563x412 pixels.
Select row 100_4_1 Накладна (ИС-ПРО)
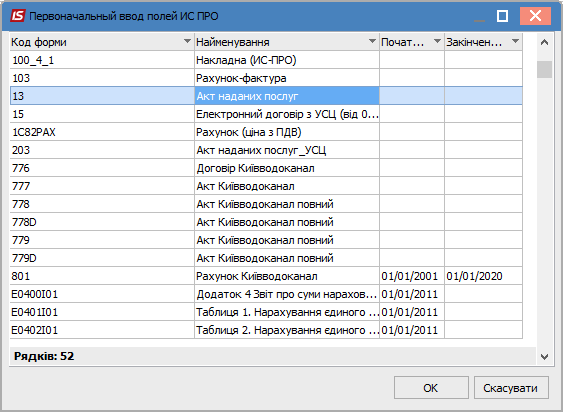pyautogui.click(x=266, y=60)
